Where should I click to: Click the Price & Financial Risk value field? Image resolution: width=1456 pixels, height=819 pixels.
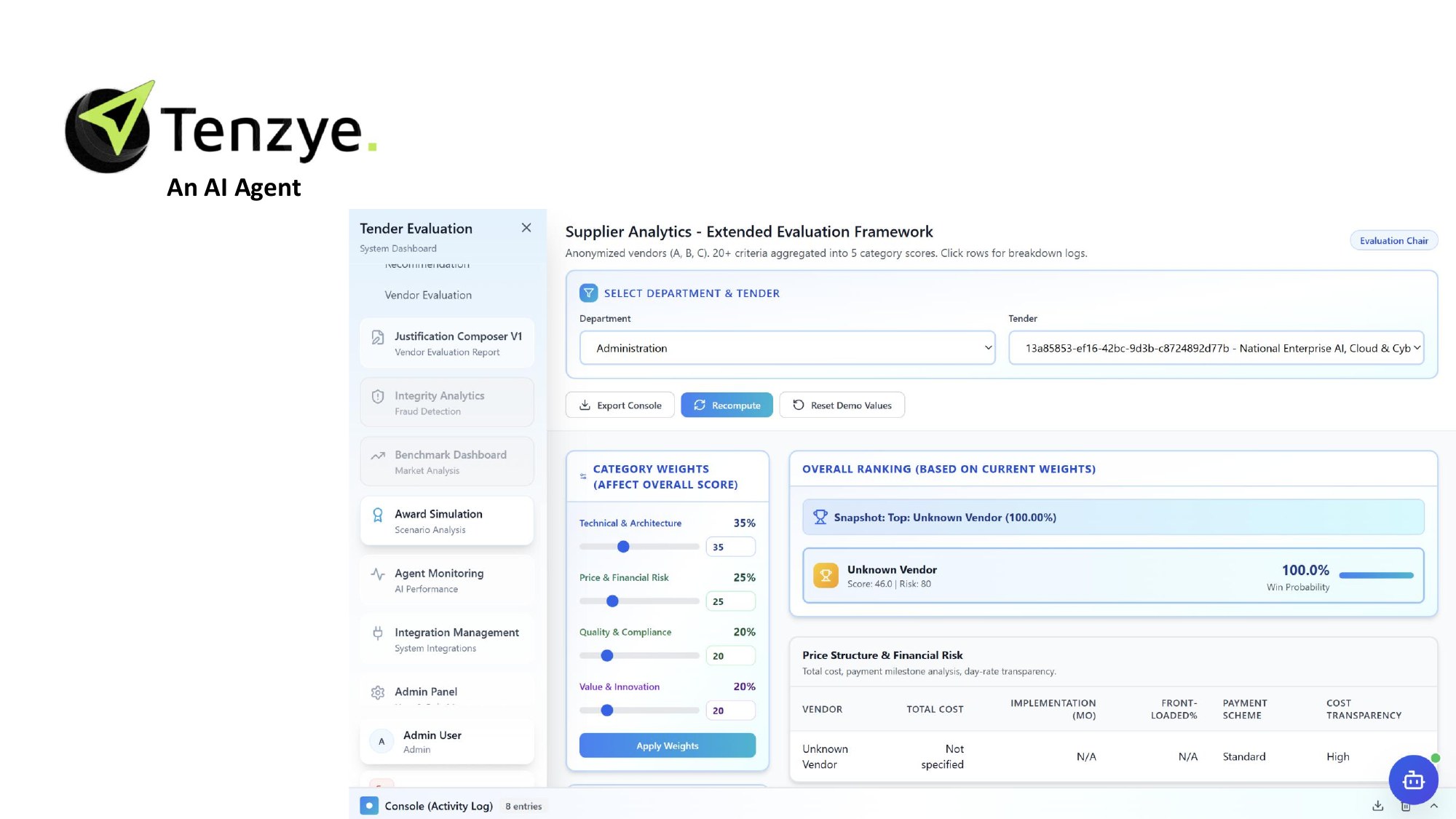coord(730,601)
